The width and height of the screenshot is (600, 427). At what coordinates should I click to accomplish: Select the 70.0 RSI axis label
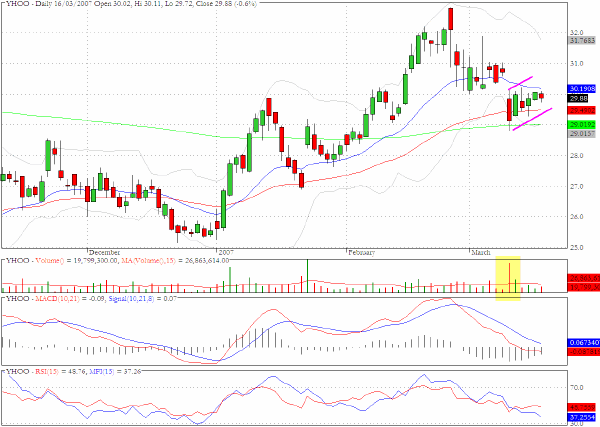[x=577, y=388]
